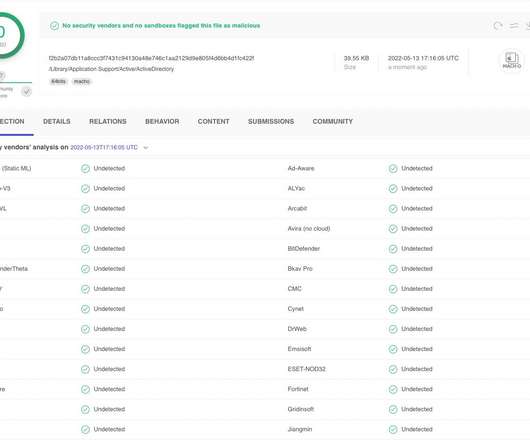The image size is (530, 442).
Task: Click the Undetected check icon for Bkav Pro
Action: coord(393,269)
